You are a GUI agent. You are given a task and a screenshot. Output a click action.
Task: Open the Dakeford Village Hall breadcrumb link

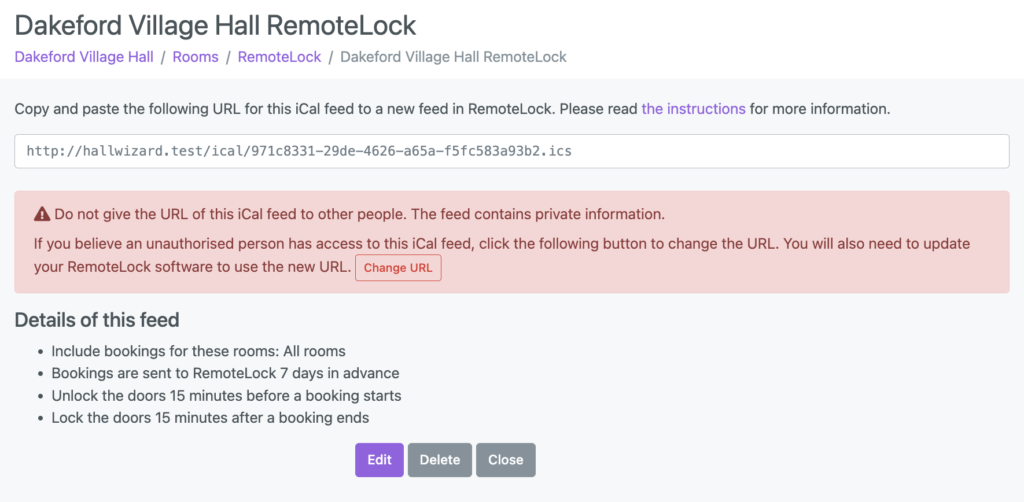pos(84,57)
